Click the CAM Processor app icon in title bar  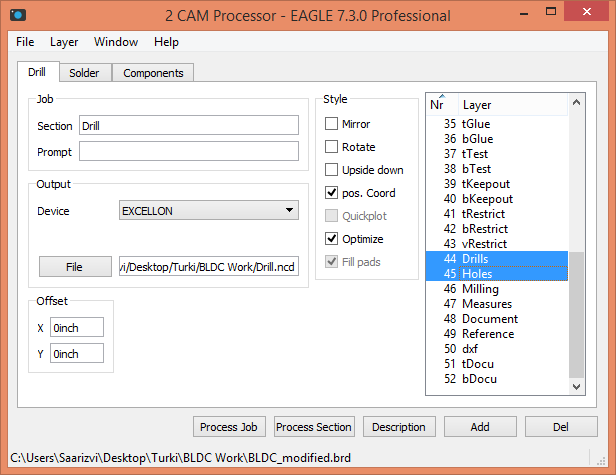point(18,15)
